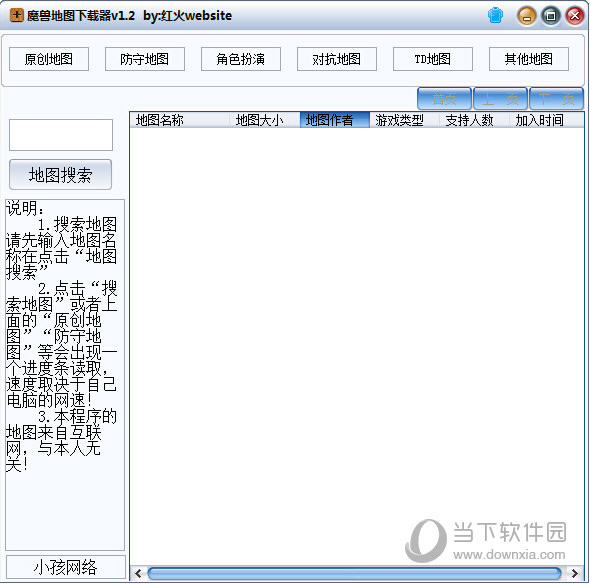Select the 角色扮演 map category
This screenshot has height=584, width=590.
(x=241, y=59)
